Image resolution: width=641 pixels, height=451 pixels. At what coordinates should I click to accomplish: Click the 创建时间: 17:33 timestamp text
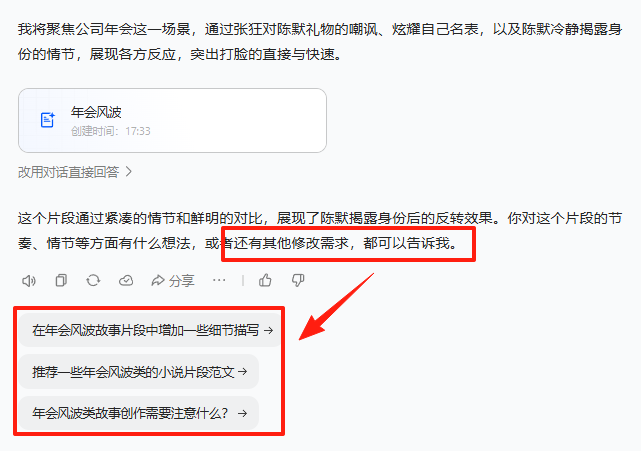pyautogui.click(x=111, y=131)
